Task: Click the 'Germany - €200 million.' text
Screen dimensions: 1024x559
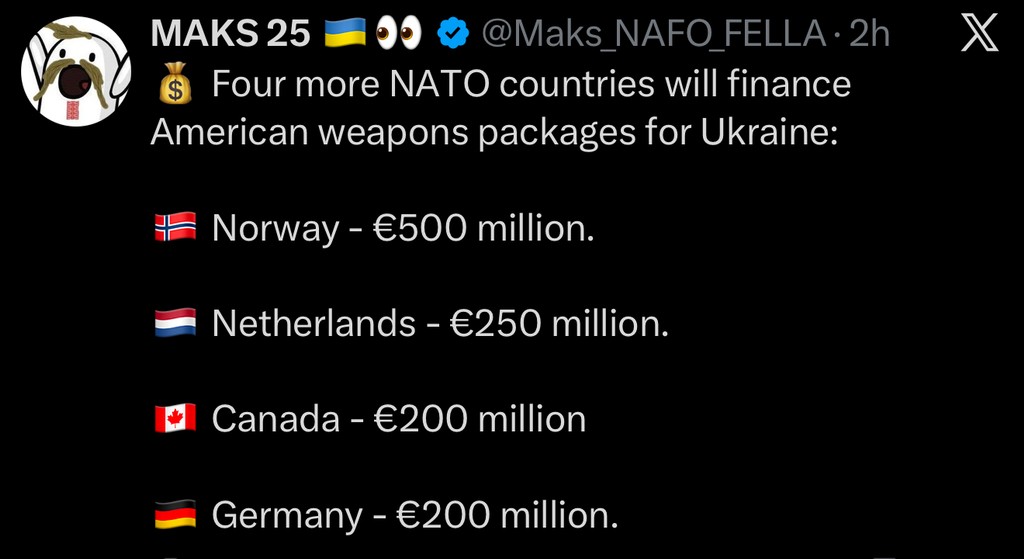Action: 415,516
